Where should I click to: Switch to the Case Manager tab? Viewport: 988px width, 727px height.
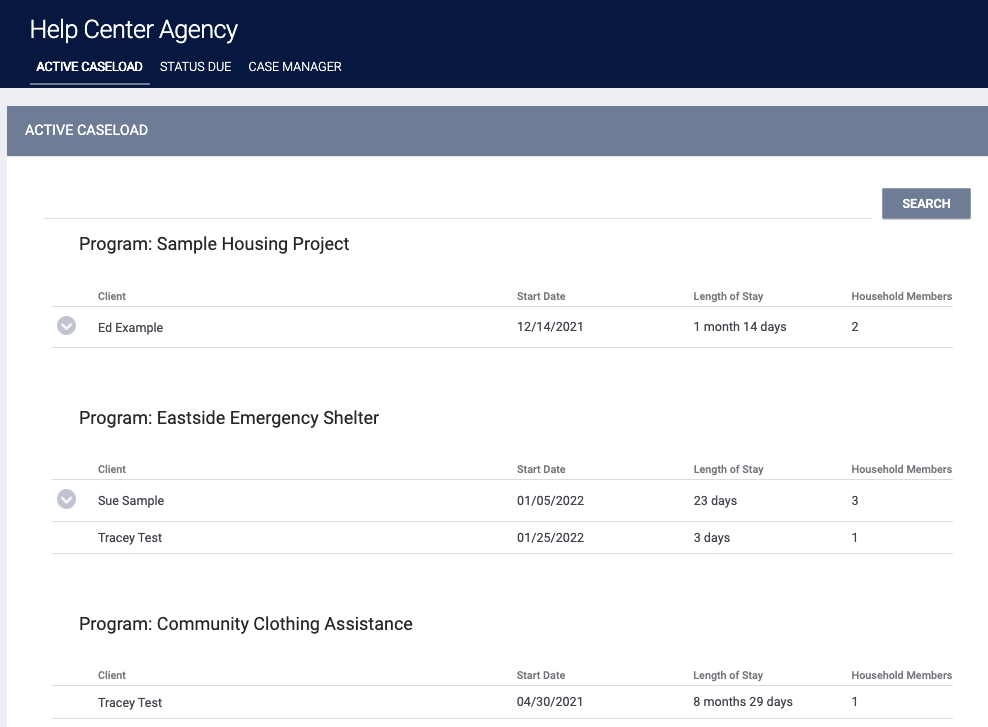[x=295, y=67]
